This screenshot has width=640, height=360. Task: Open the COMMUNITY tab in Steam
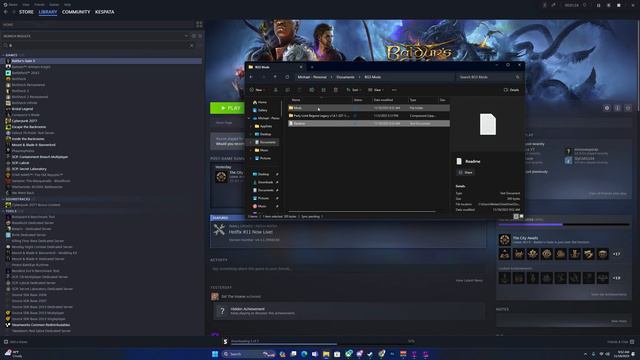click(x=76, y=12)
